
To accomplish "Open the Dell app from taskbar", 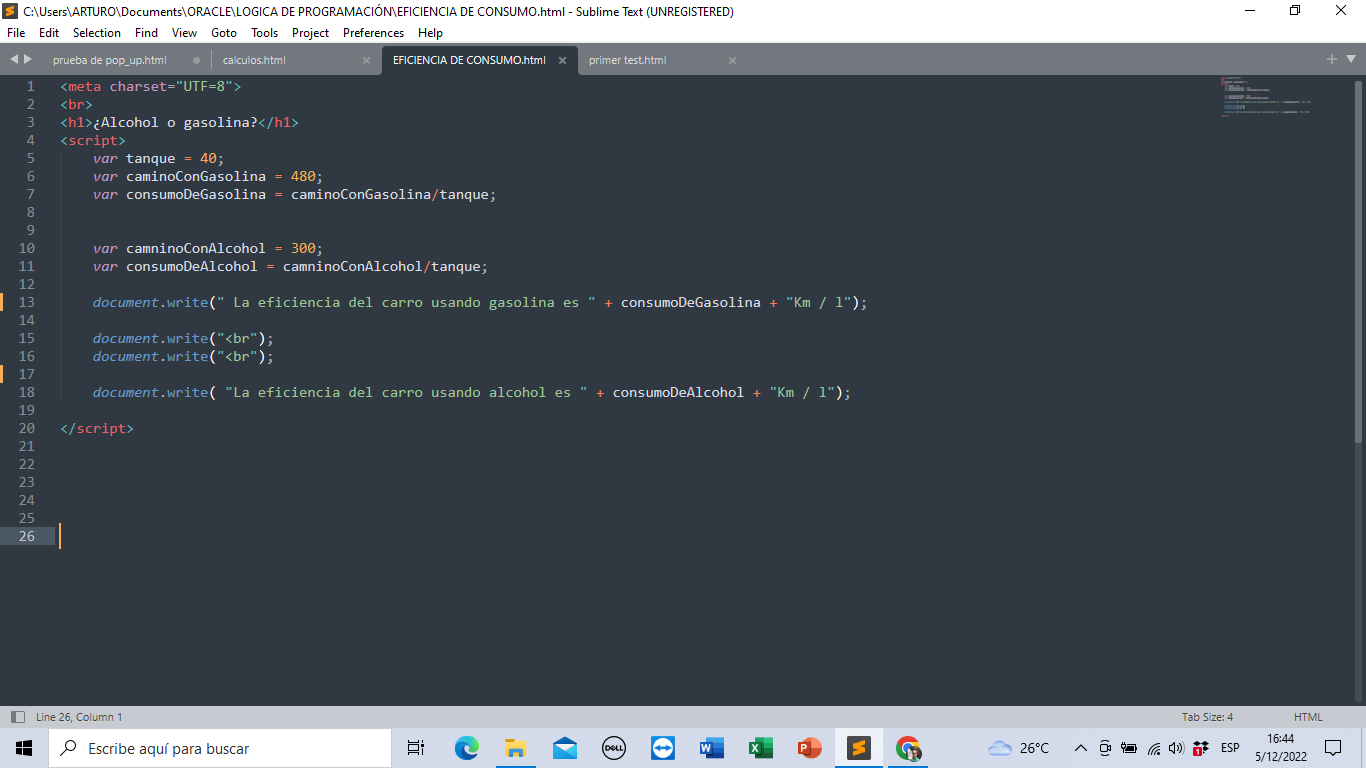I will tap(613, 748).
